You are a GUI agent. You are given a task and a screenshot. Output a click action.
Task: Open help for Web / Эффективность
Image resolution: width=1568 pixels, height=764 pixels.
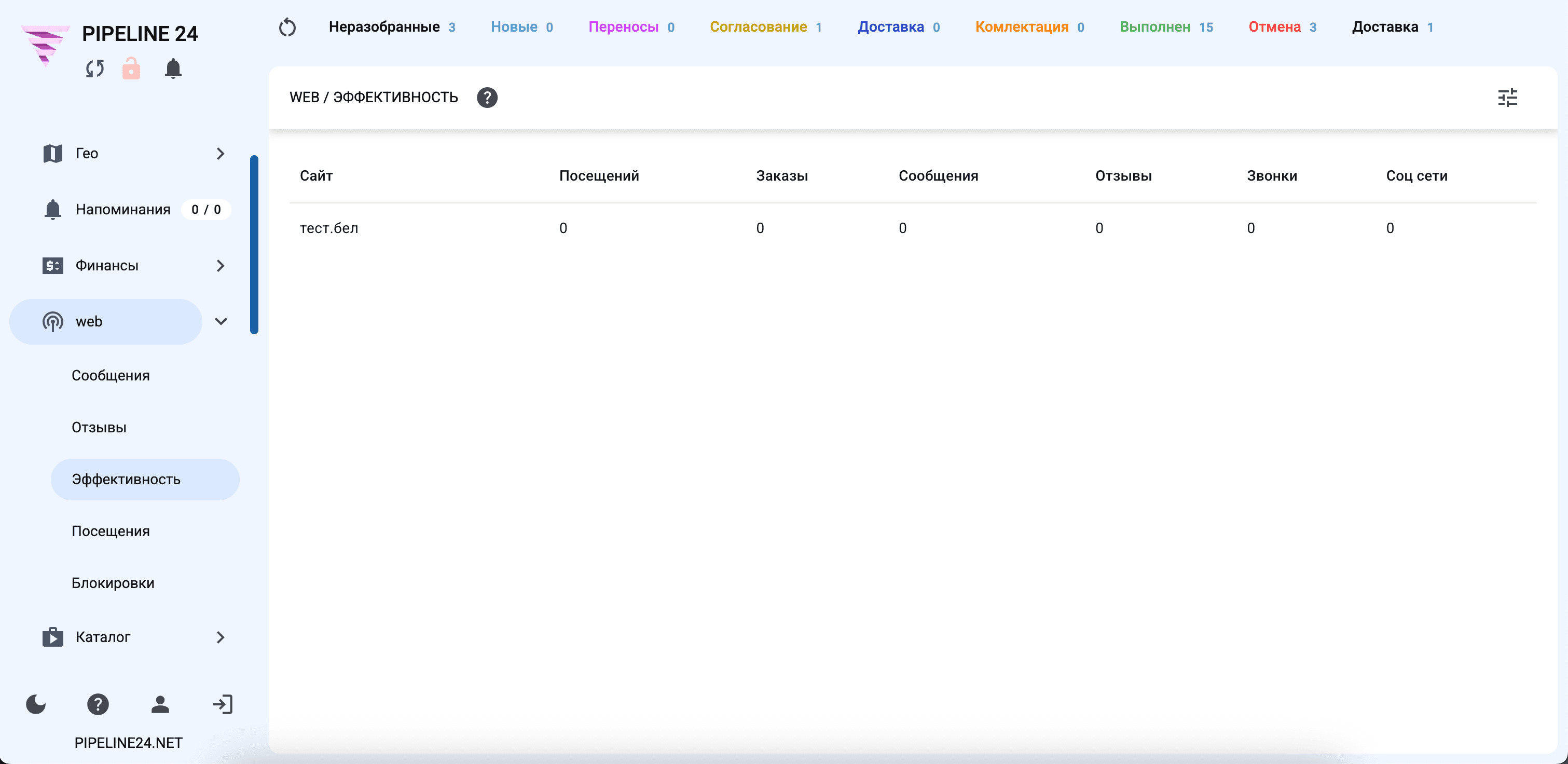click(x=487, y=98)
